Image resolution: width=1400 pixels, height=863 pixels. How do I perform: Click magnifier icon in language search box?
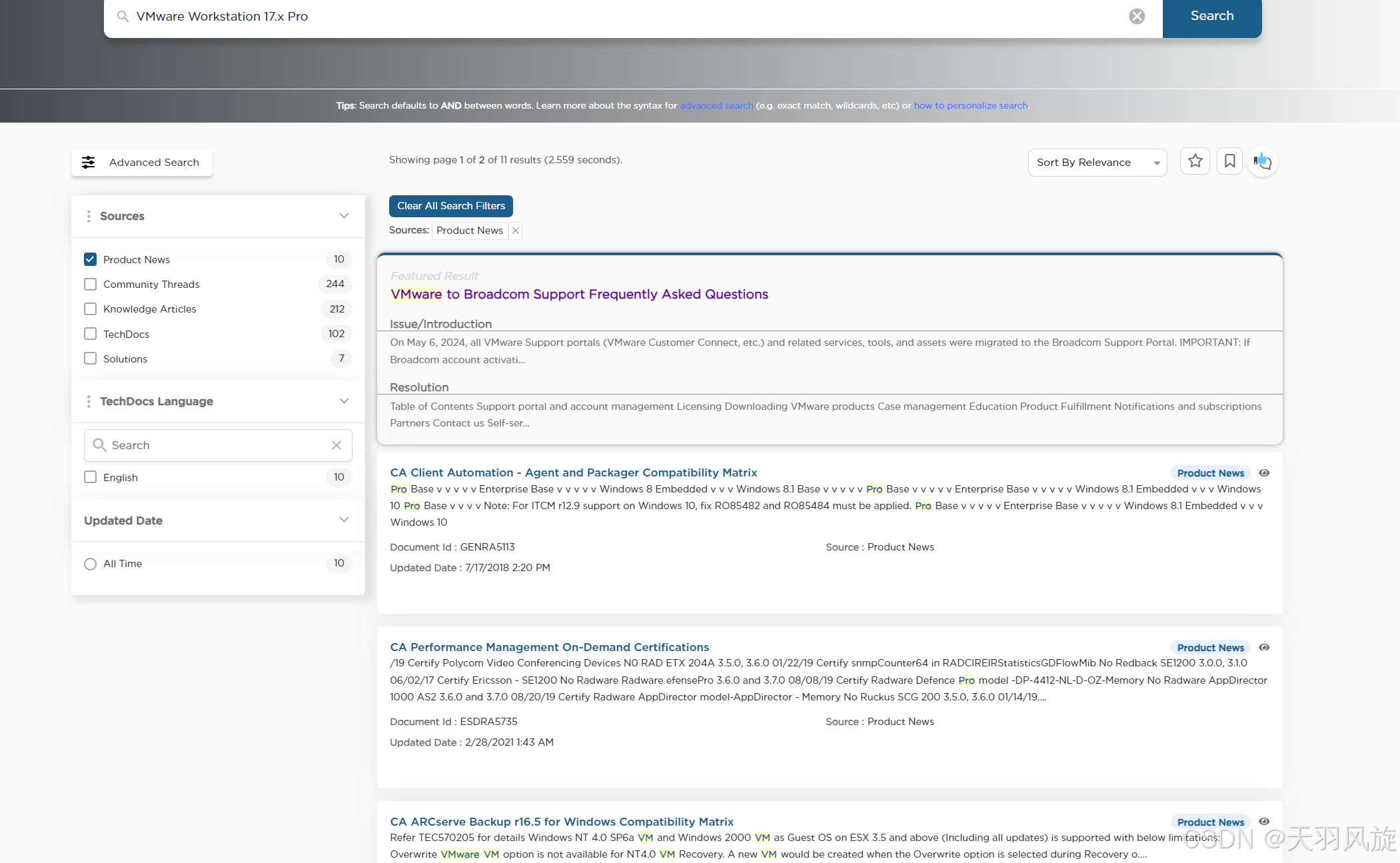tap(99, 444)
